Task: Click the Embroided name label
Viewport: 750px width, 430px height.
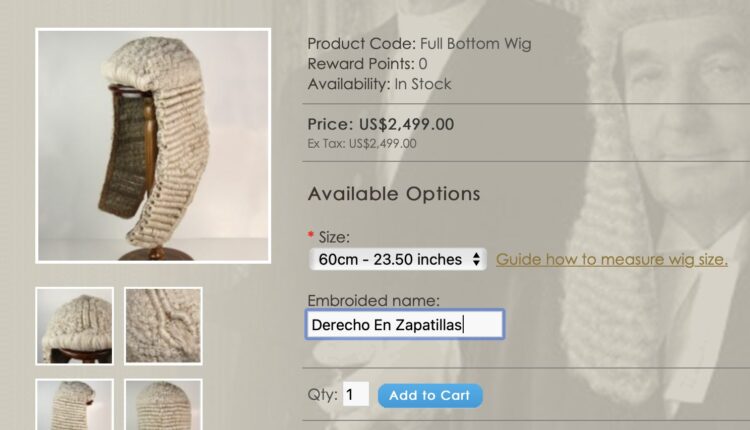Action: click(x=373, y=300)
